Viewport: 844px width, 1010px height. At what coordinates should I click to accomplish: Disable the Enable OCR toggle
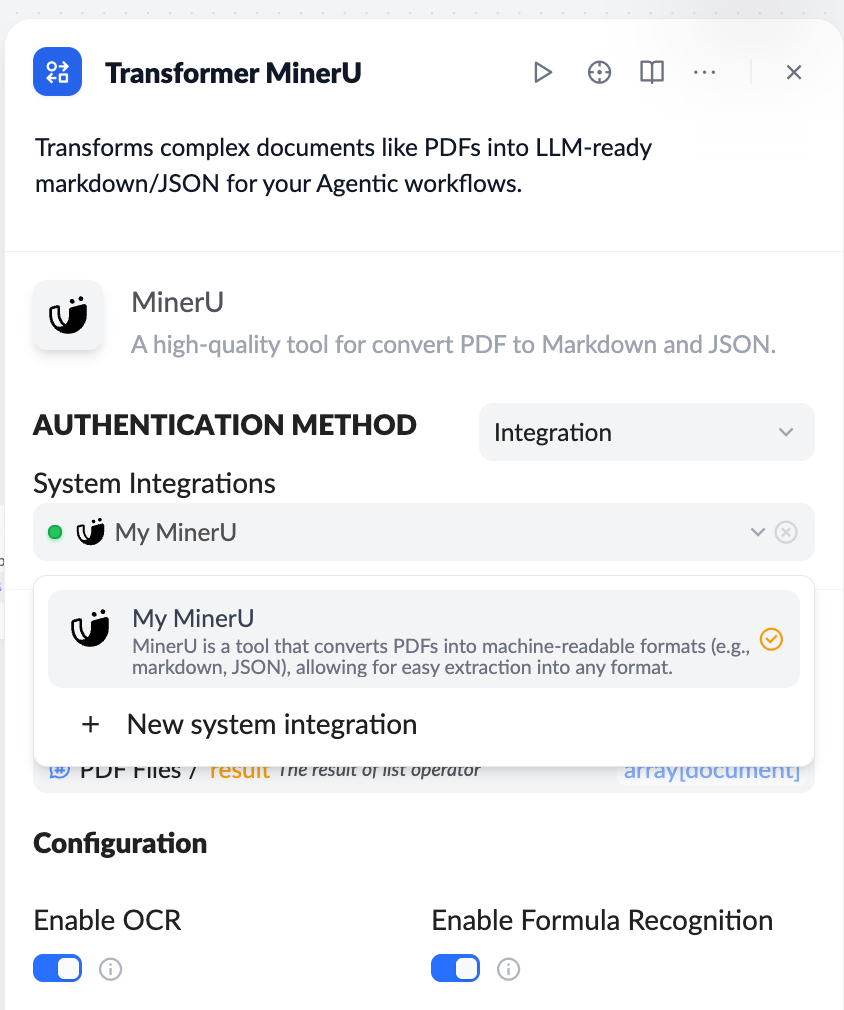tap(57, 968)
